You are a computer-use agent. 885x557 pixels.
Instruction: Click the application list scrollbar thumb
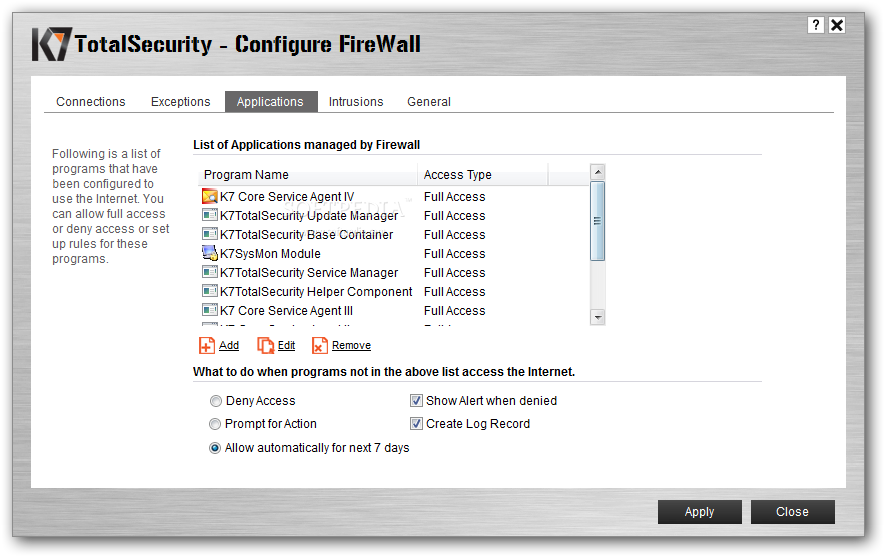(598, 221)
